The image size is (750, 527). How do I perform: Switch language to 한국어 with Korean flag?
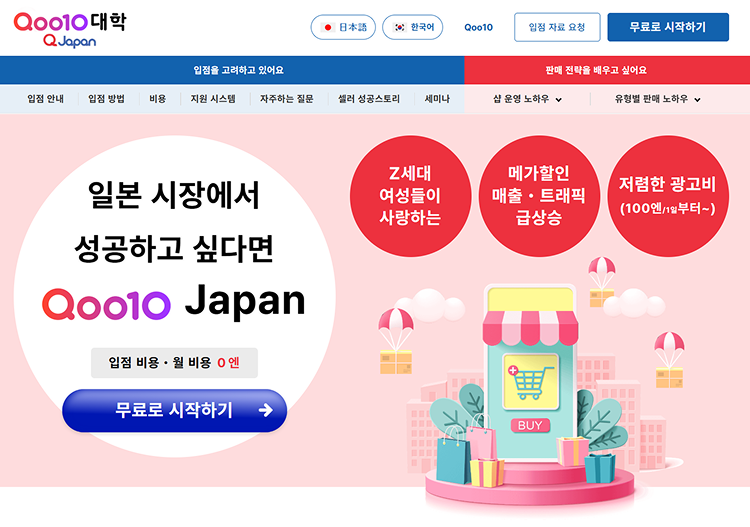(x=413, y=27)
